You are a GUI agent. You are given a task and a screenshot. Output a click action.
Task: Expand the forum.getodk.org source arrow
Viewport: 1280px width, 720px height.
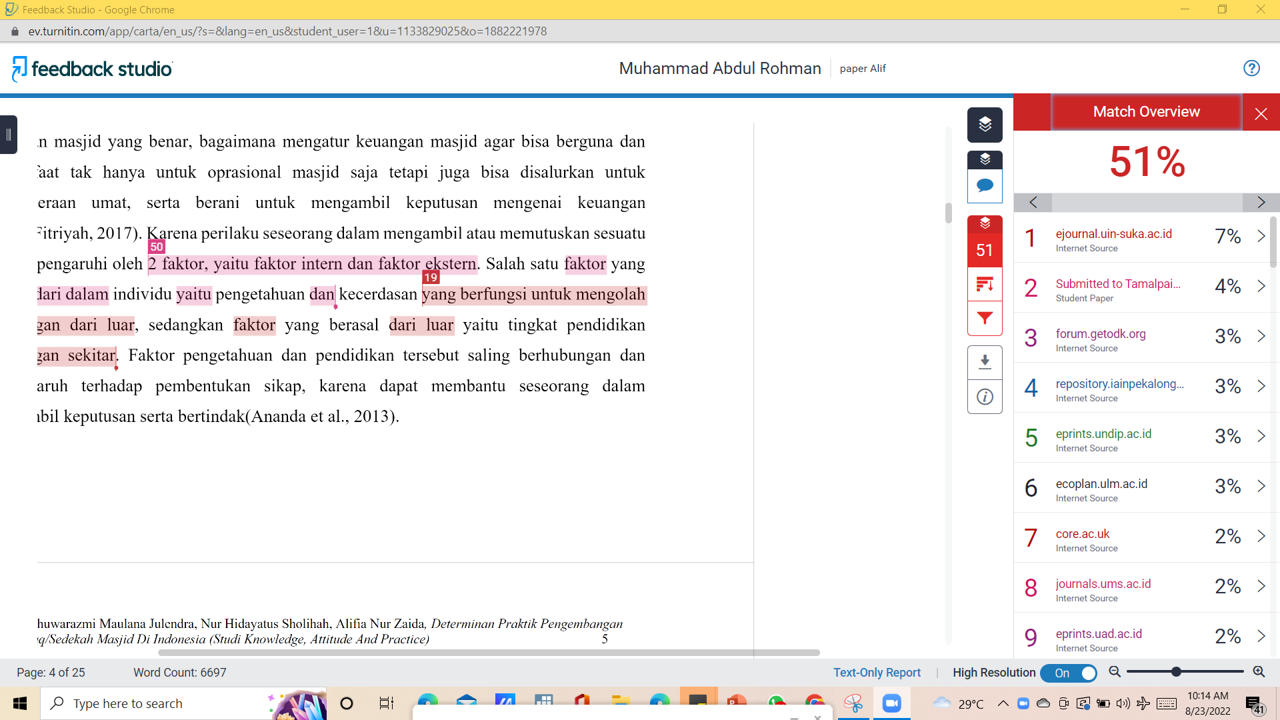[1260, 337]
